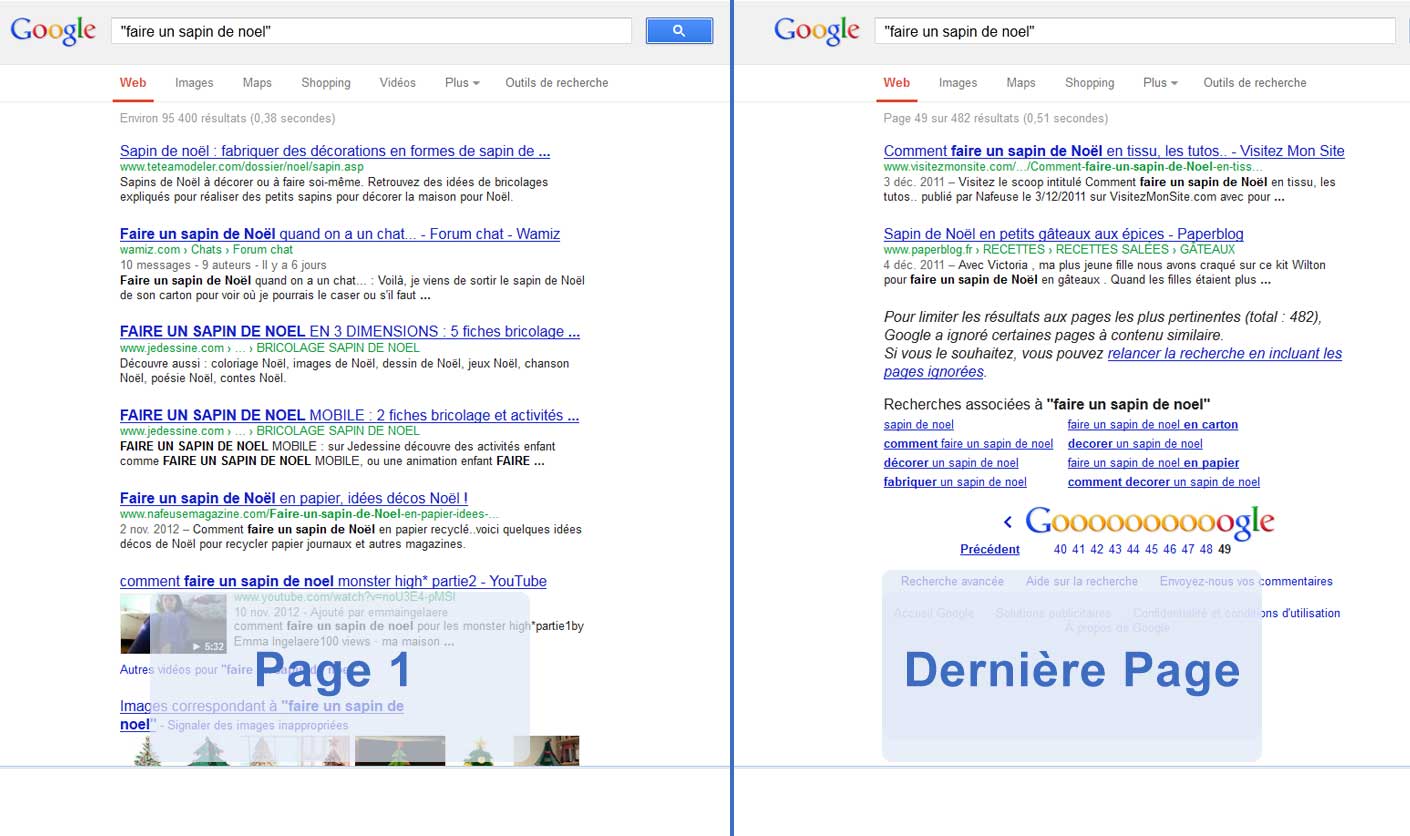Click the 'Environ 95 400 résultats' count text
The height and width of the screenshot is (836, 1410).
tap(227, 118)
